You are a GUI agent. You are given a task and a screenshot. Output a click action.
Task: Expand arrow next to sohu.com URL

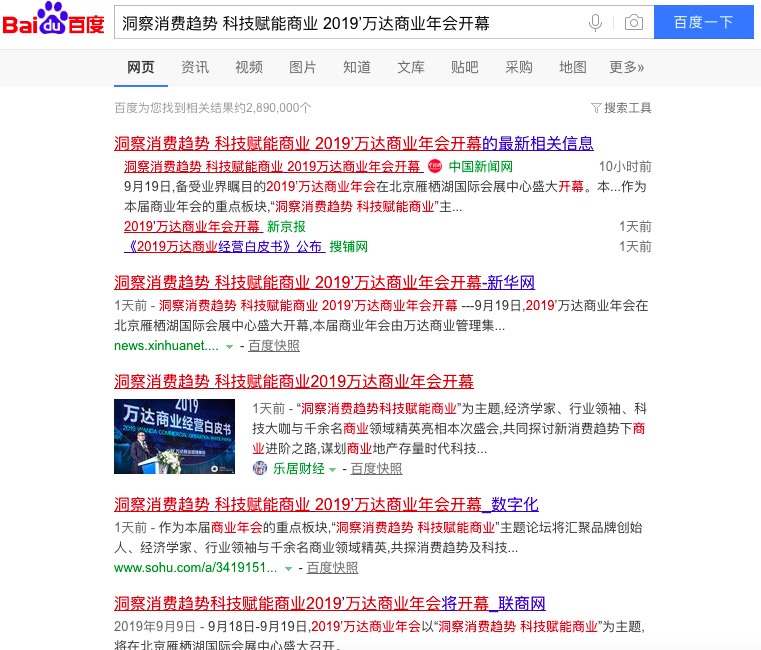pos(288,568)
